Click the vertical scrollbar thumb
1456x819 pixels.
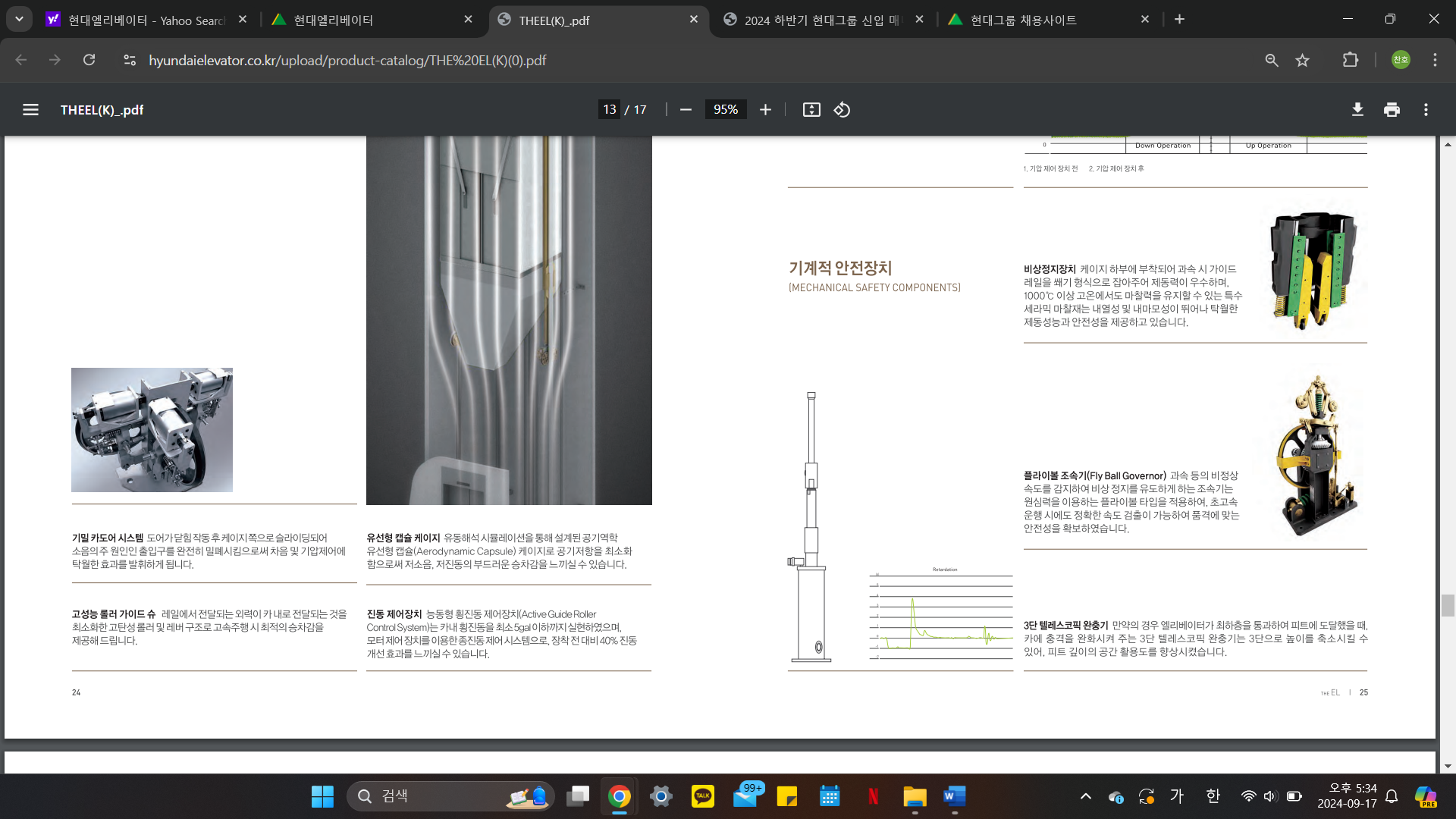pyautogui.click(x=1448, y=605)
